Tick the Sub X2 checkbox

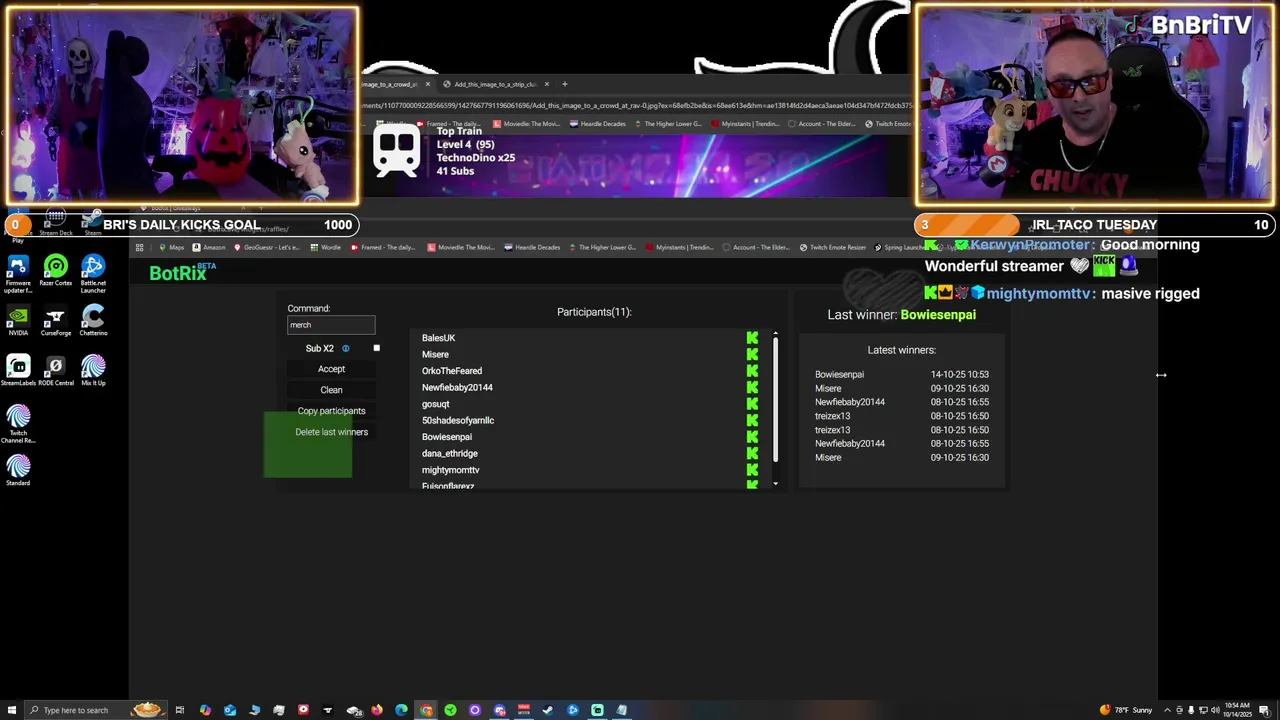click(376, 348)
